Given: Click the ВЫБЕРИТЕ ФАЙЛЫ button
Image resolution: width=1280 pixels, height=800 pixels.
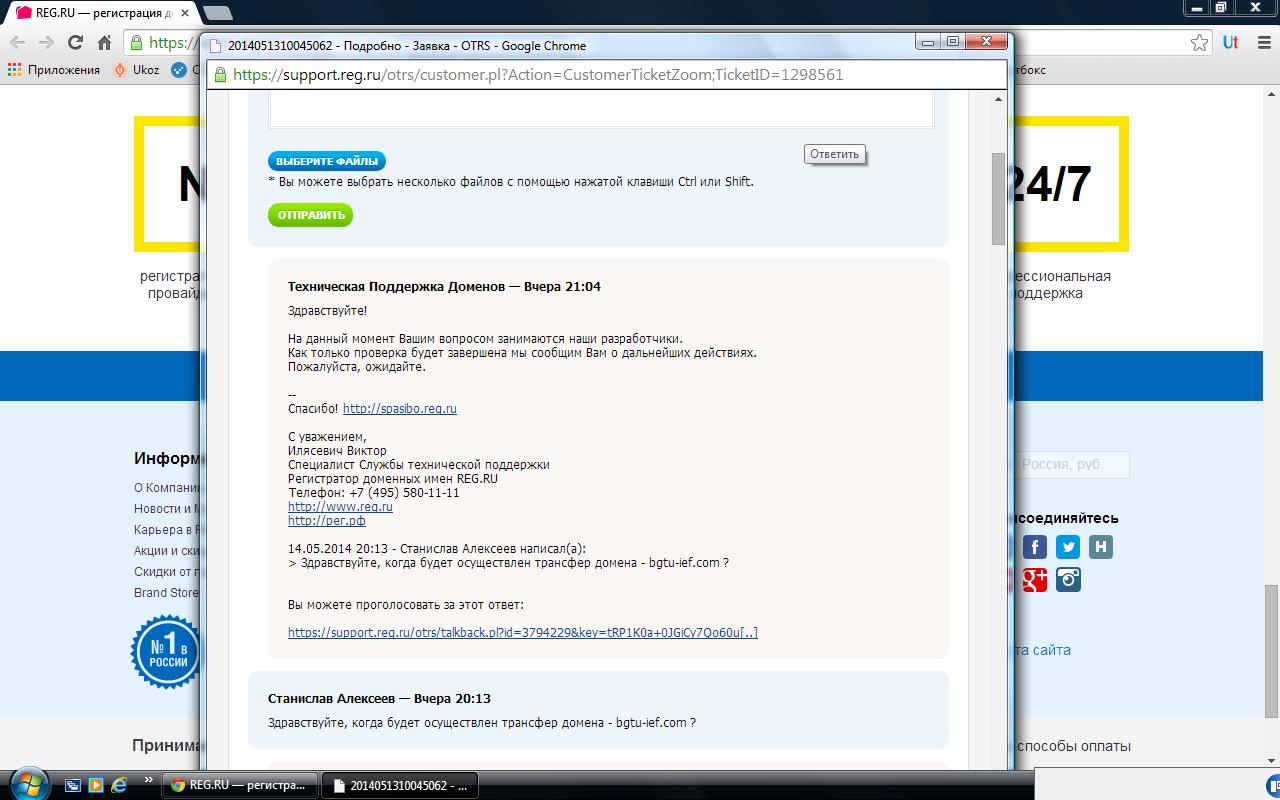Looking at the screenshot, I should click(x=327, y=161).
